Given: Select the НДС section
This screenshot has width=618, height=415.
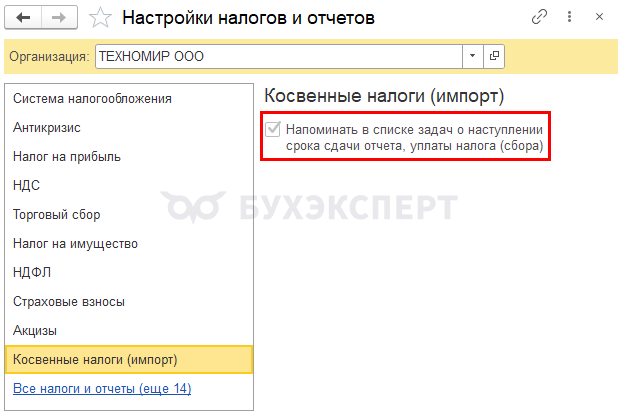Looking at the screenshot, I should point(26,186).
